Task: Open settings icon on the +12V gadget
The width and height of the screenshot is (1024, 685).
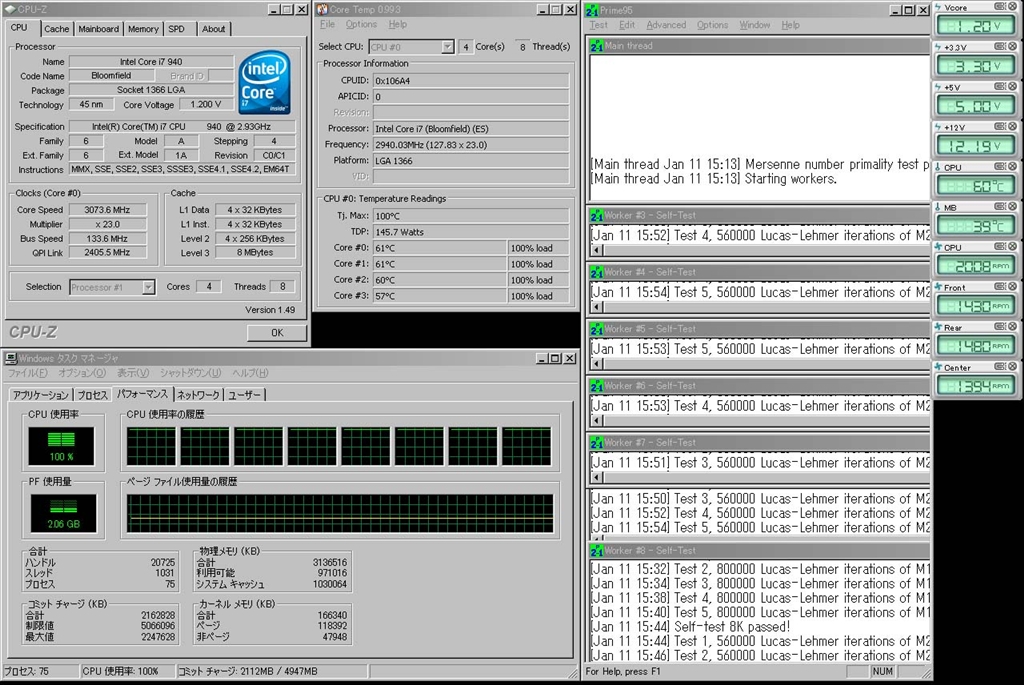Action: (x=999, y=127)
